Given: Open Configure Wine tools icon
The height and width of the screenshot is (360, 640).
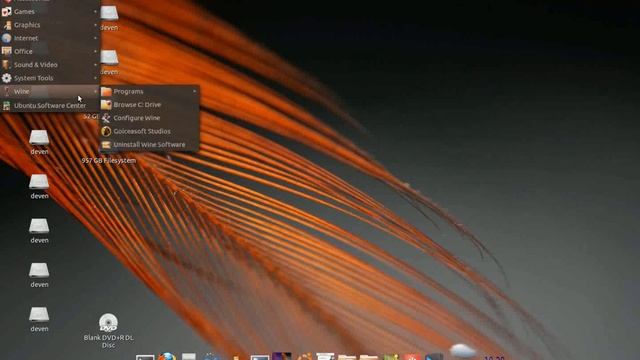Looking at the screenshot, I should (106, 118).
